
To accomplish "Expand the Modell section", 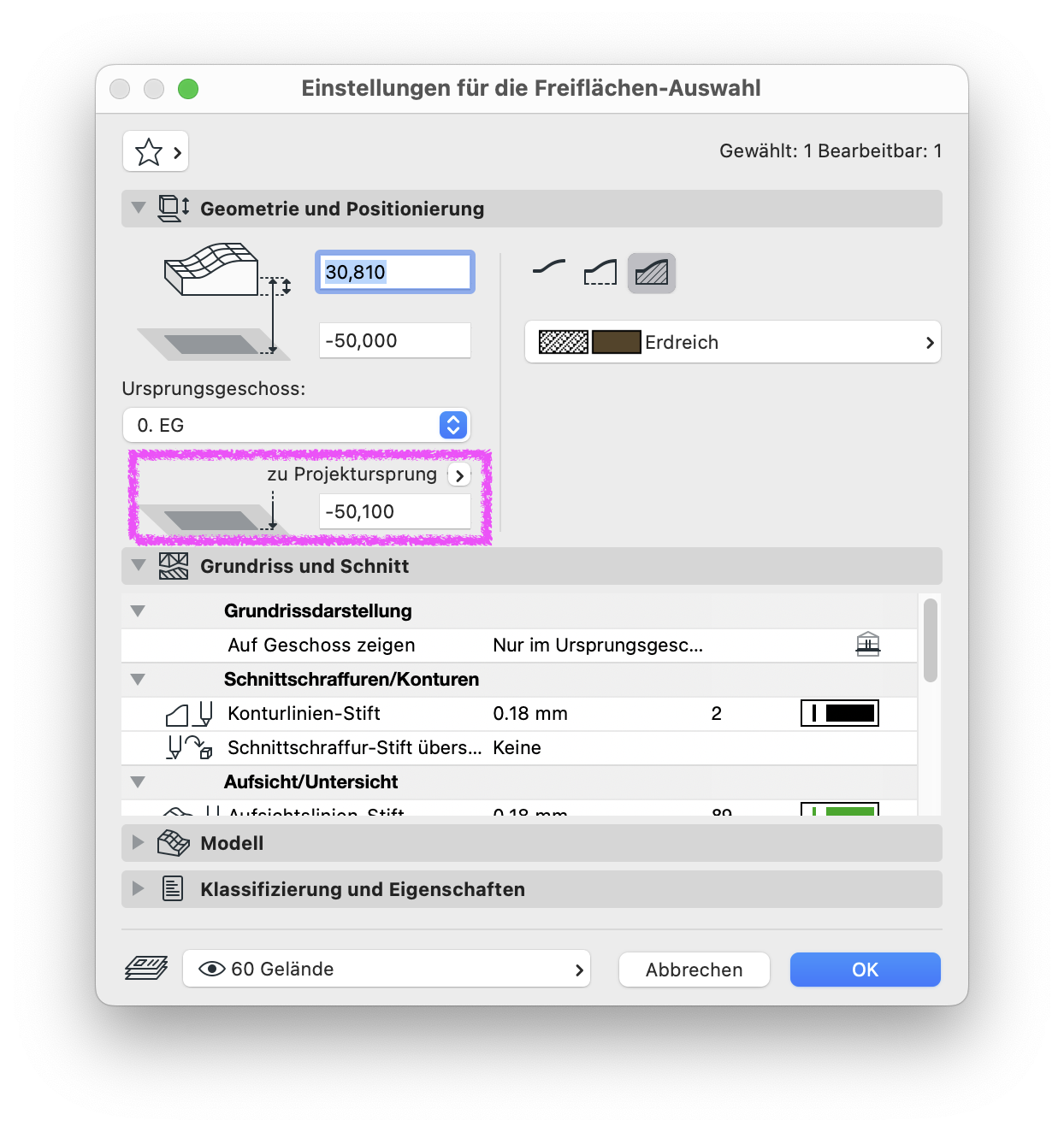I will (138, 842).
